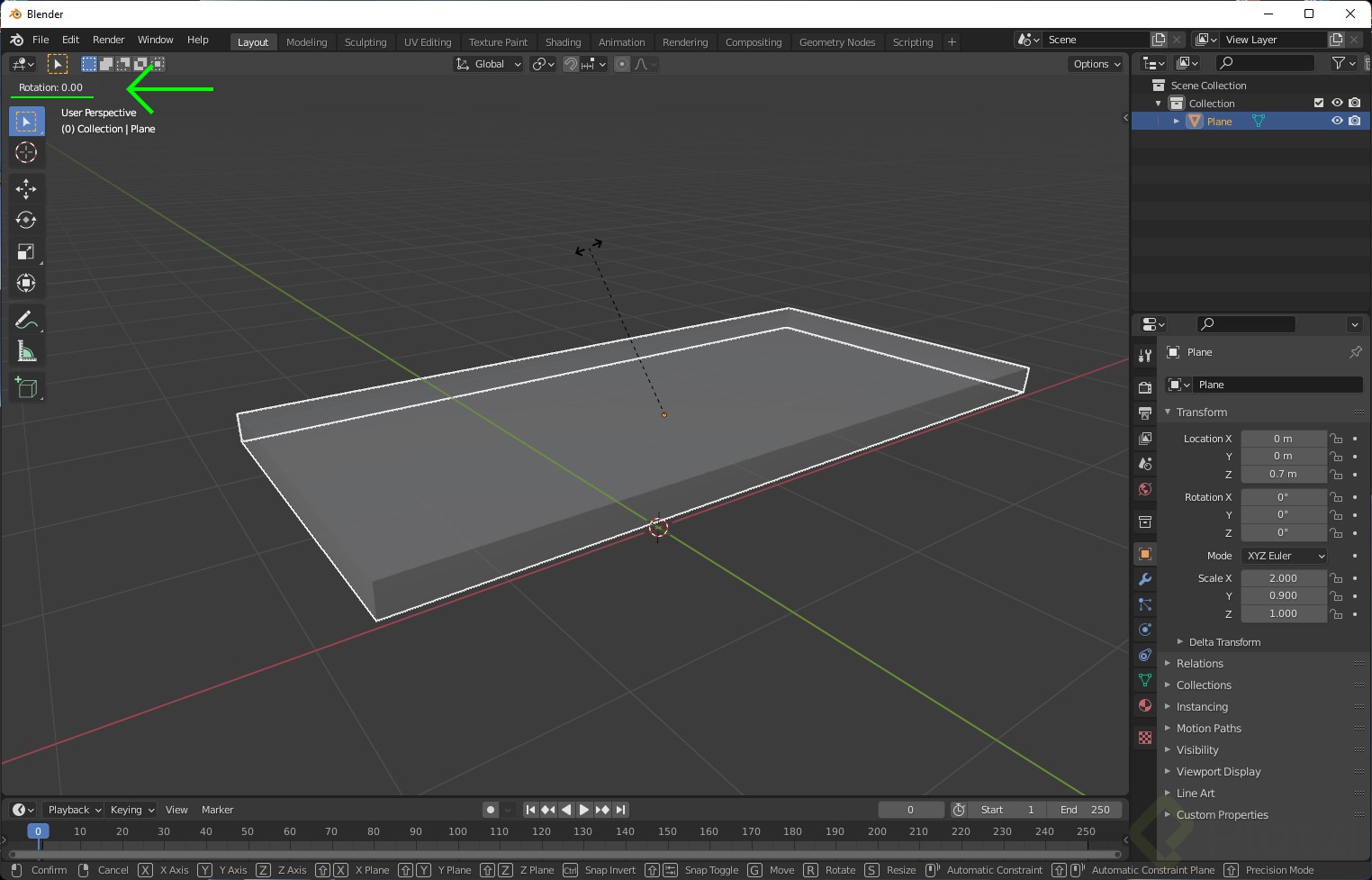Open the Material properties tab
The image size is (1372, 880).
pos(1145,705)
